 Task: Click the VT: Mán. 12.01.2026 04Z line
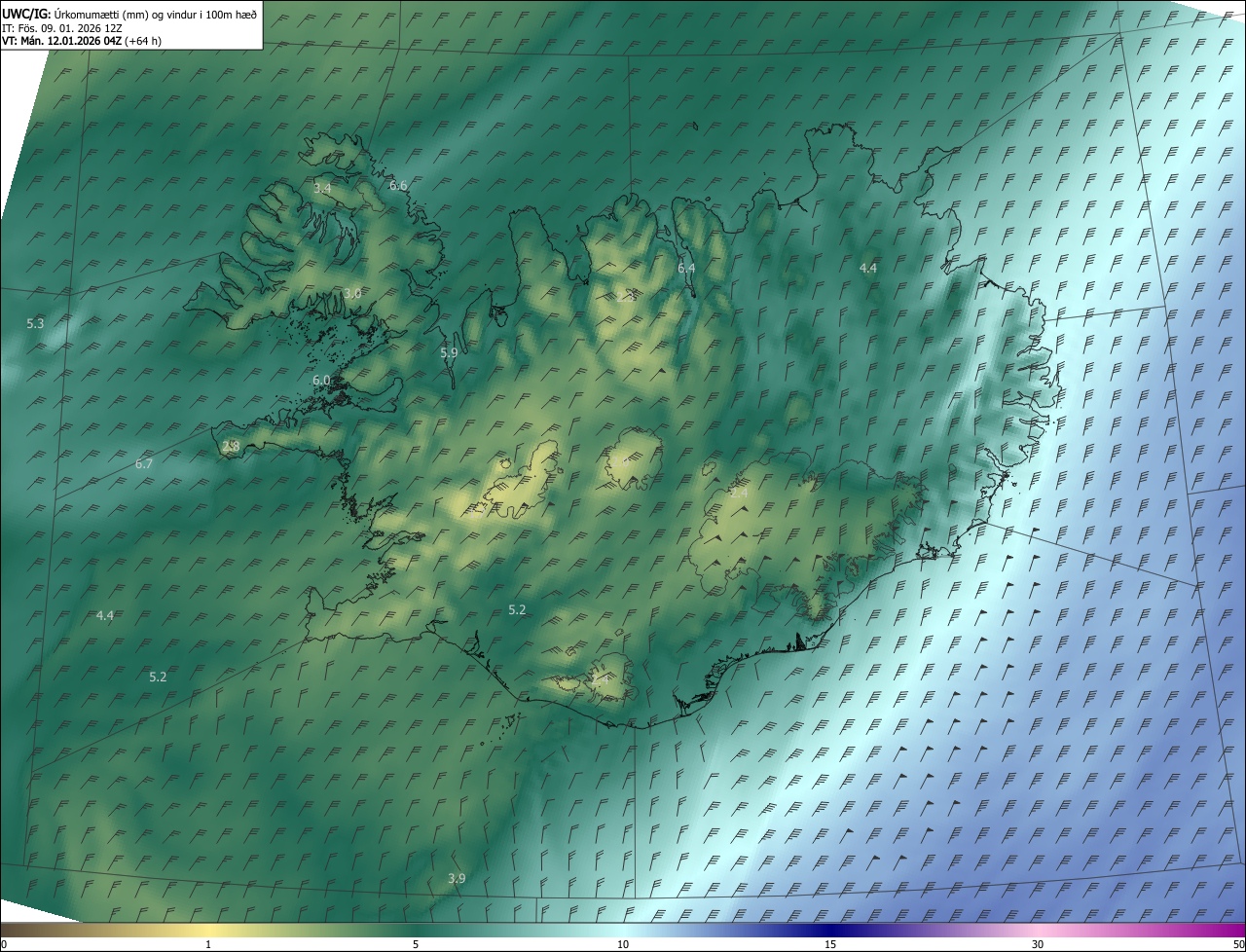(82, 41)
